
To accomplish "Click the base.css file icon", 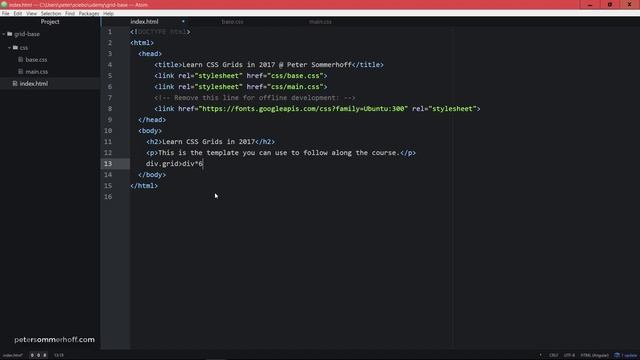I will pos(21,60).
